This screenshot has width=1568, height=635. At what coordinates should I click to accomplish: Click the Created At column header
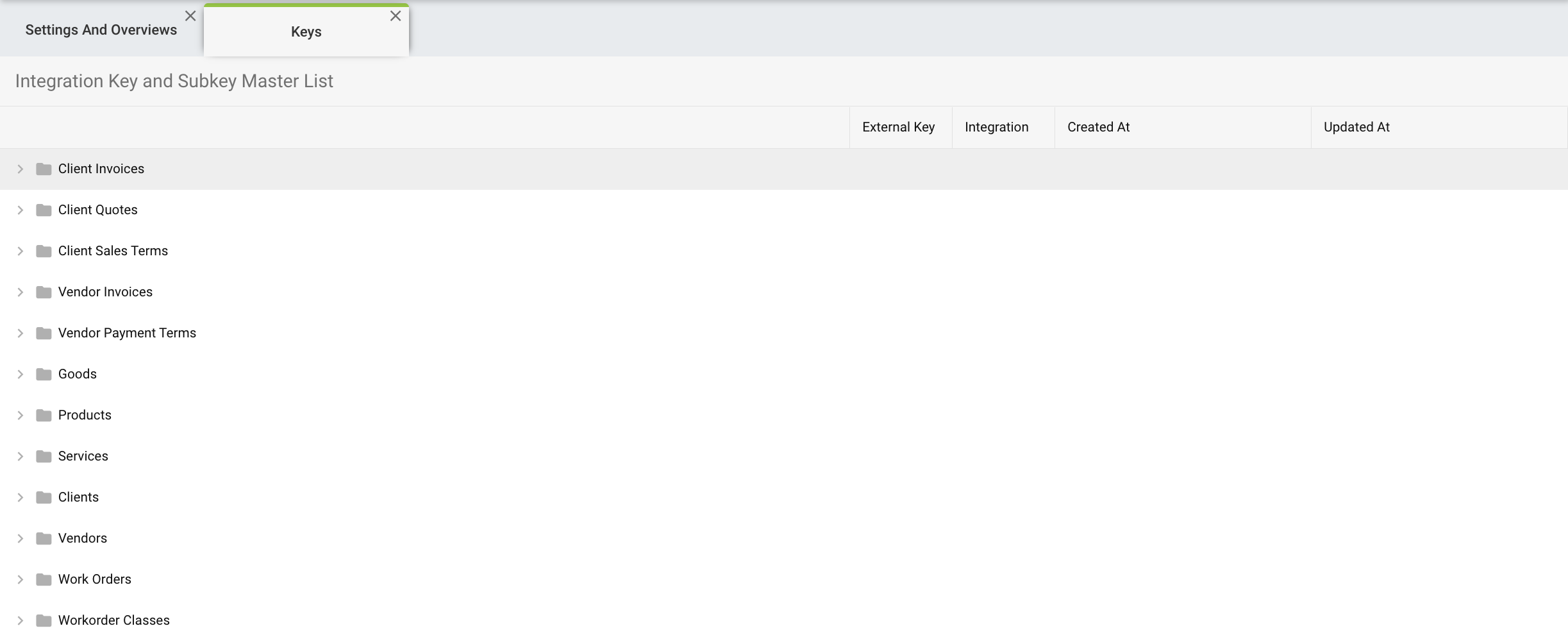pyautogui.click(x=1097, y=127)
